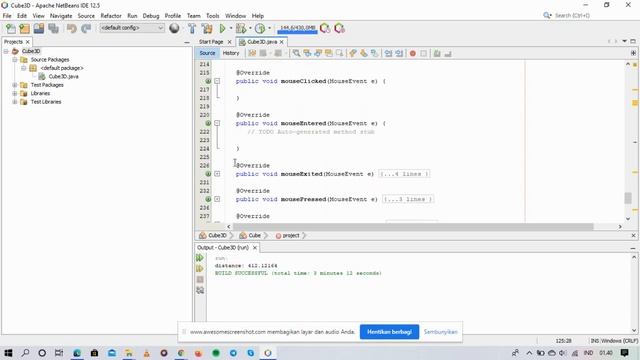Open the Window menu
Viewport: 640px width, 360px height.
point(236,16)
